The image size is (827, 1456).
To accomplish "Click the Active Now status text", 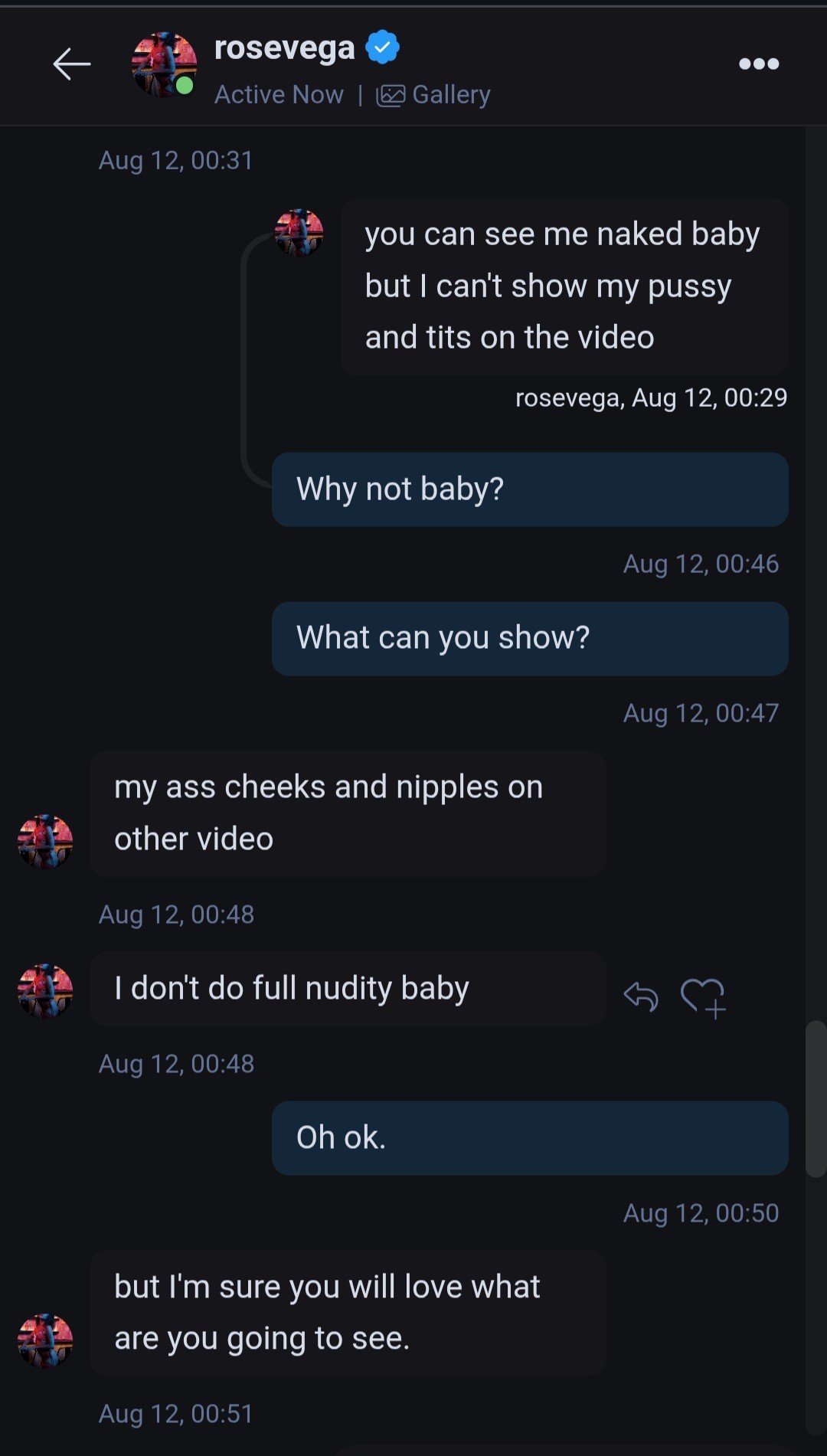I will (279, 95).
